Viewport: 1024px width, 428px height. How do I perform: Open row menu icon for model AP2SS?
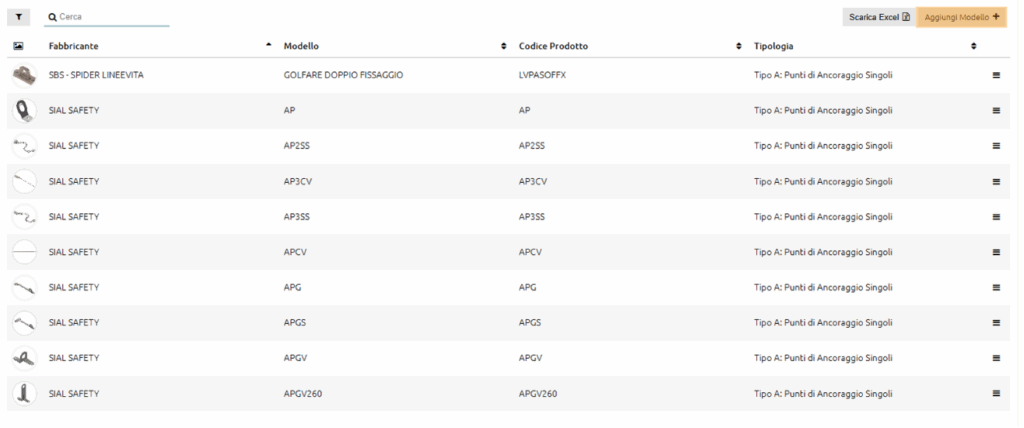pos(996,146)
